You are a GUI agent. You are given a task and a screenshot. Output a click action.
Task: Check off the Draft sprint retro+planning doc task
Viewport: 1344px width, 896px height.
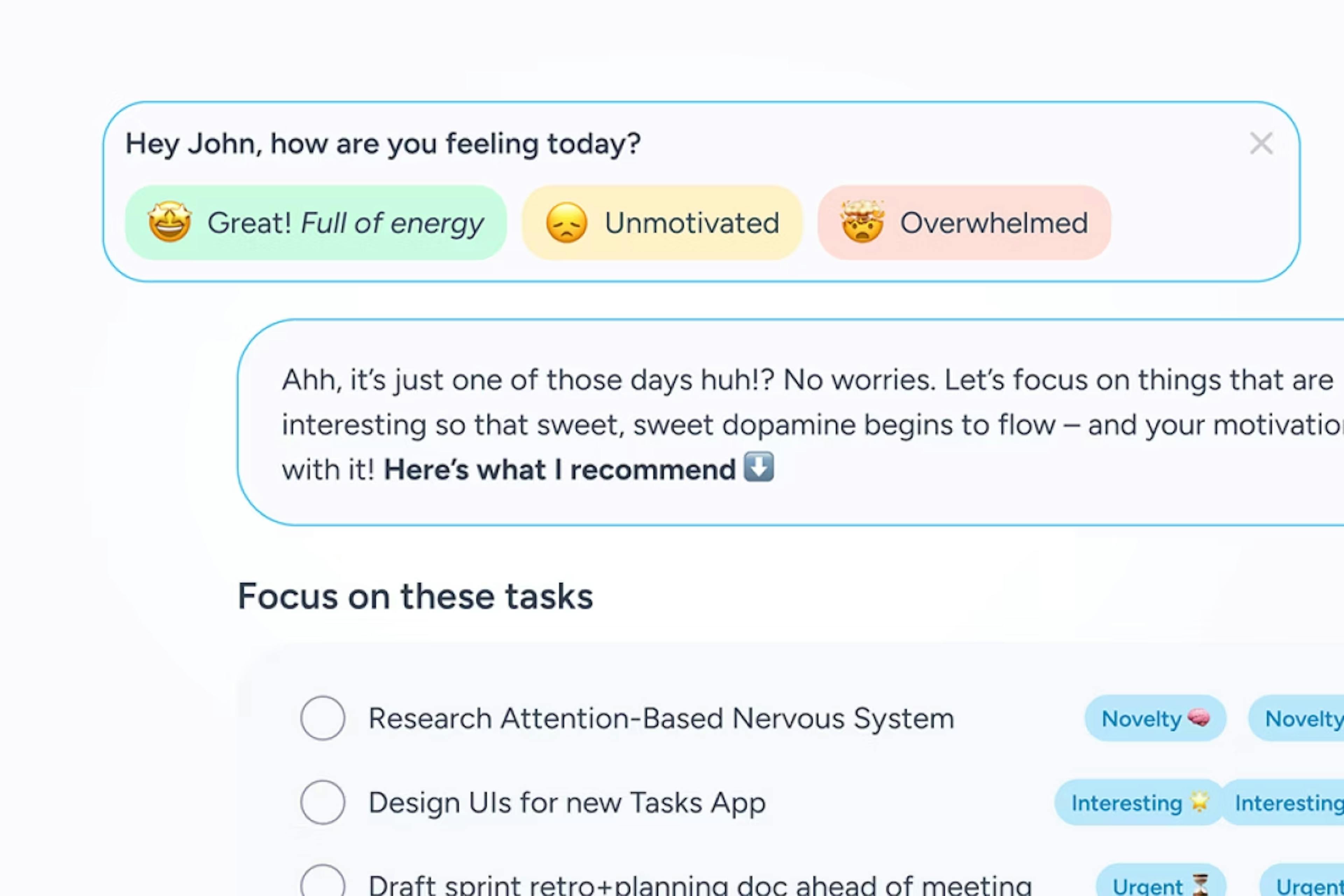pyautogui.click(x=323, y=884)
